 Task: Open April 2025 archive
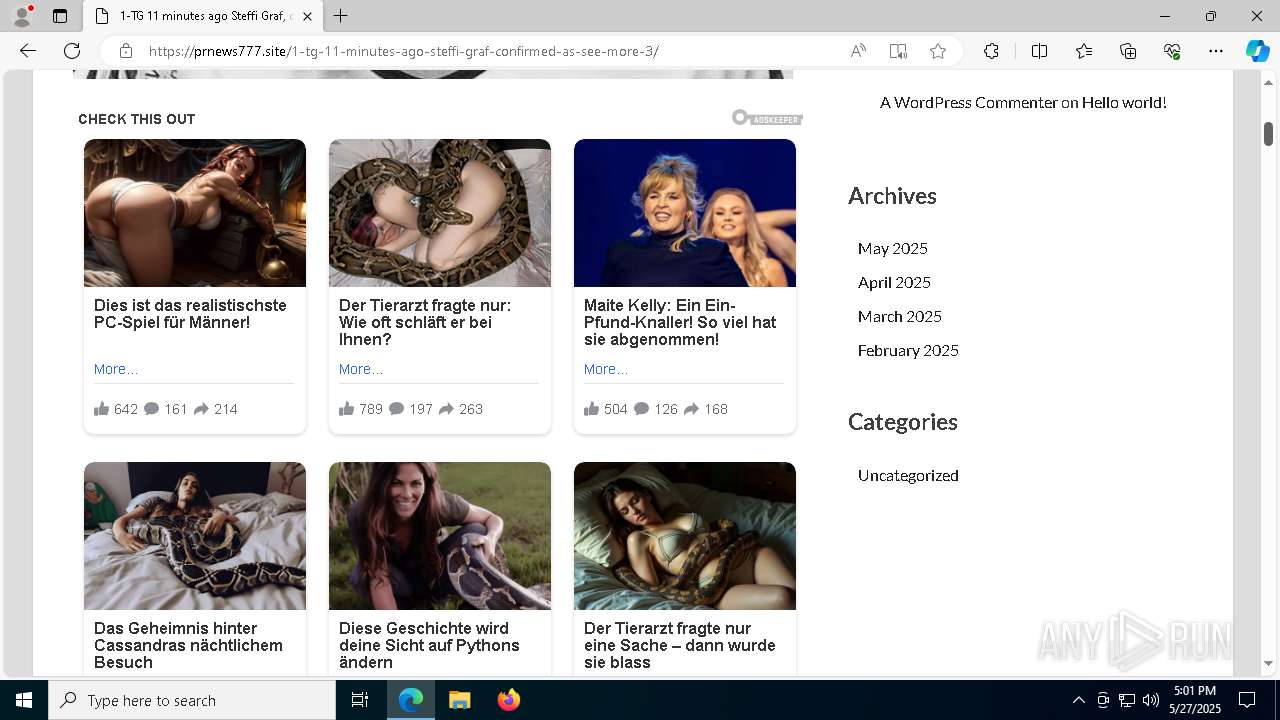894,282
